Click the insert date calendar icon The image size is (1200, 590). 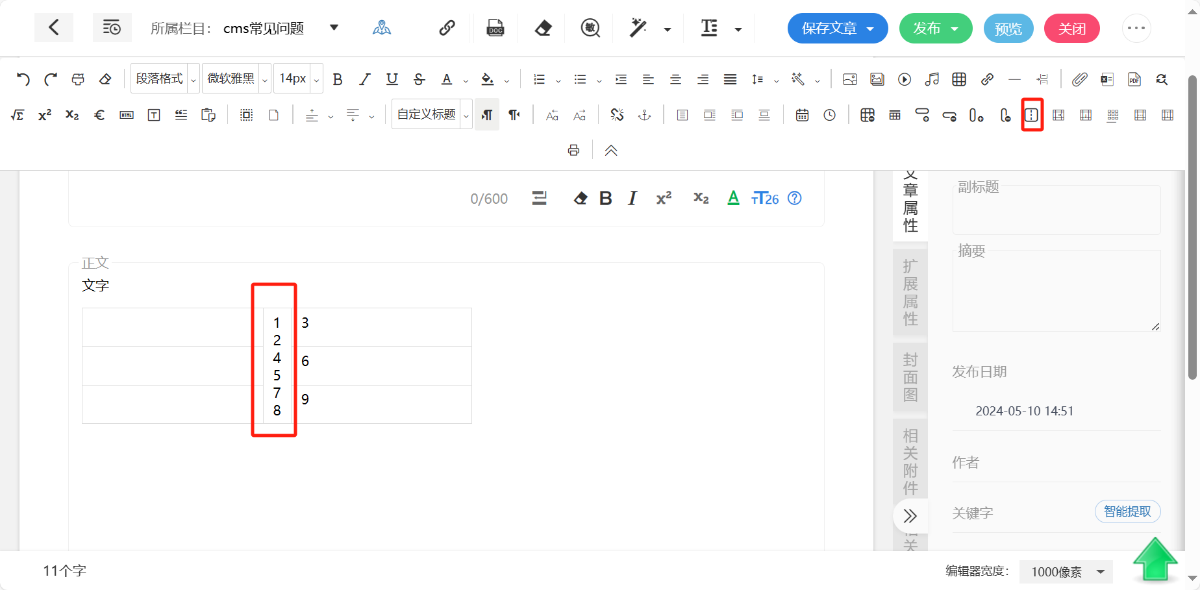(802, 115)
